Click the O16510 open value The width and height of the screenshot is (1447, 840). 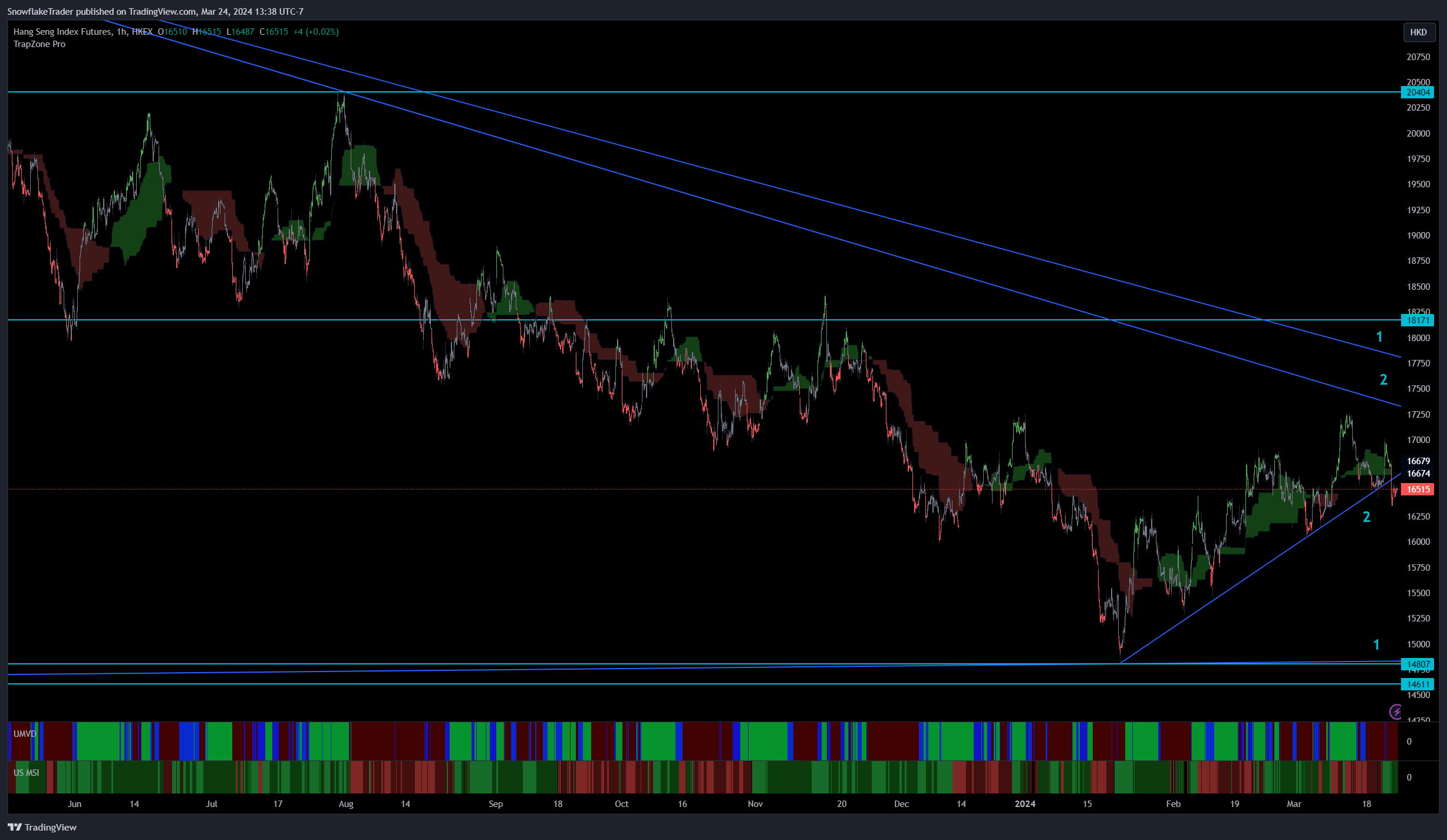tap(172, 32)
